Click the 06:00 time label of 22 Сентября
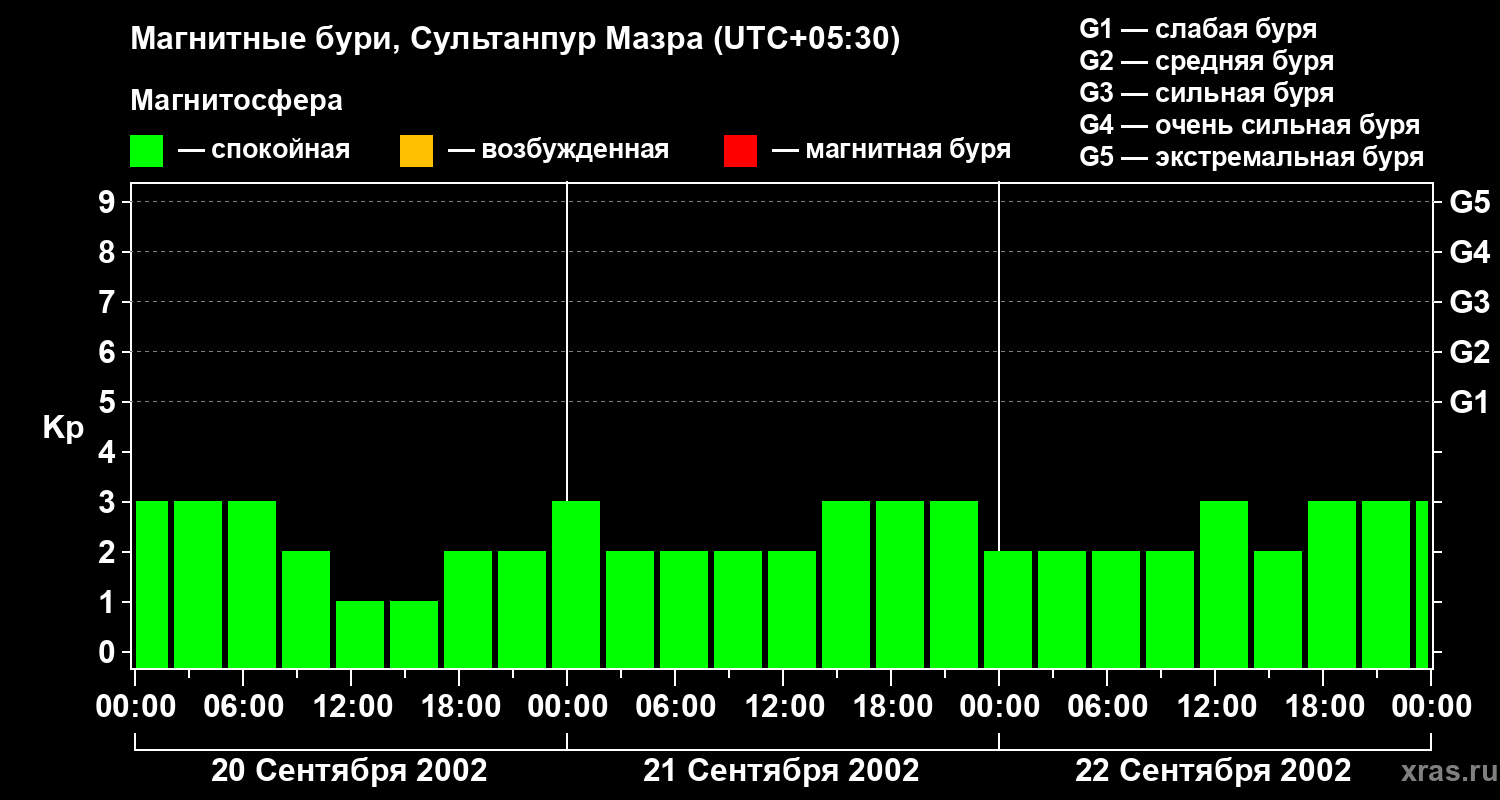Screen dimensions: 1500x800 pyautogui.click(x=1106, y=707)
